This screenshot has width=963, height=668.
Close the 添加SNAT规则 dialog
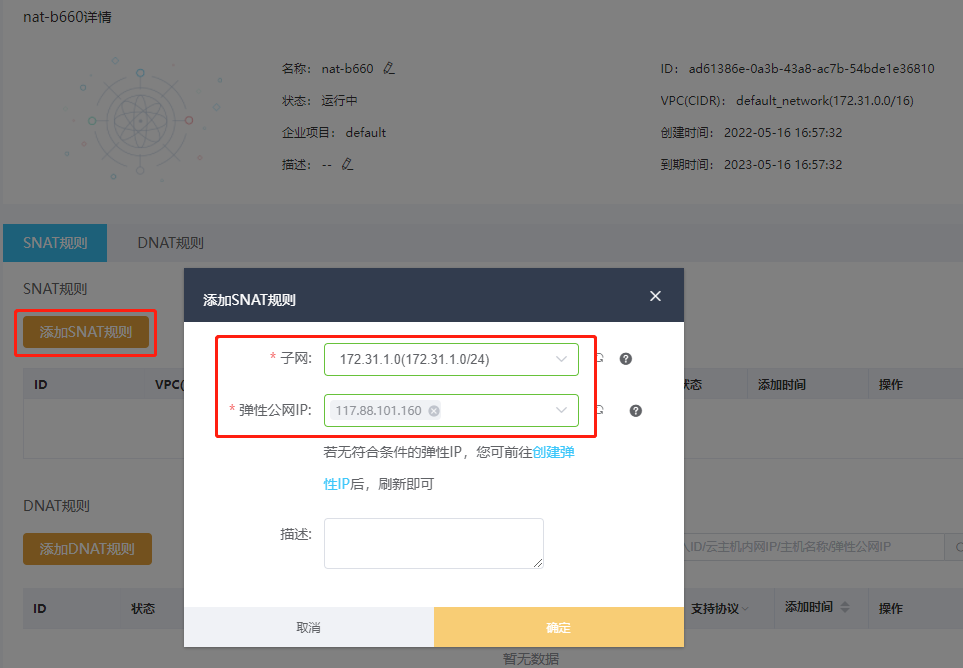[x=655, y=296]
